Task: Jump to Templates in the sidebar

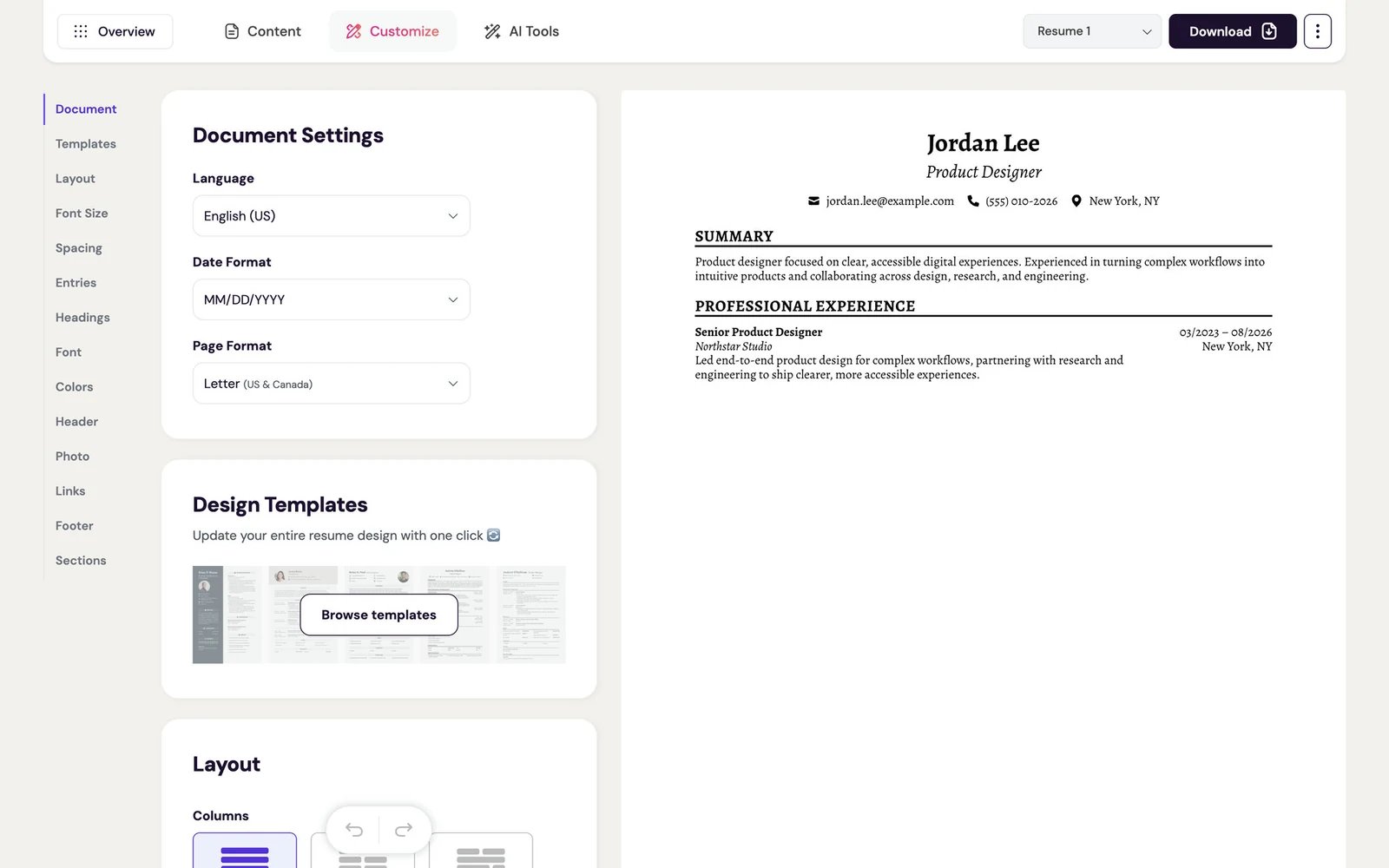Action: point(86,144)
